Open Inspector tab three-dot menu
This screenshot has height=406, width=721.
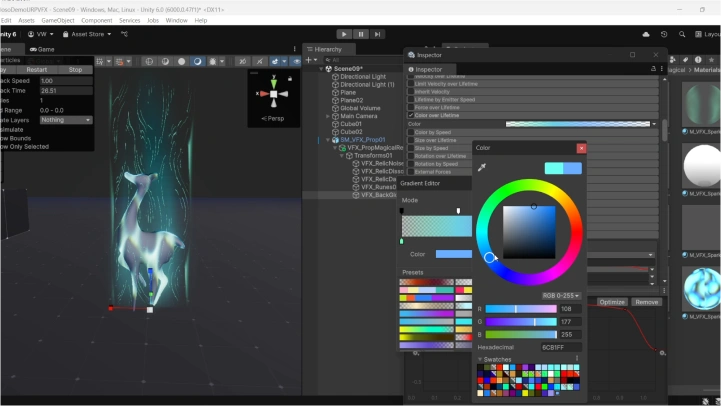tap(662, 69)
